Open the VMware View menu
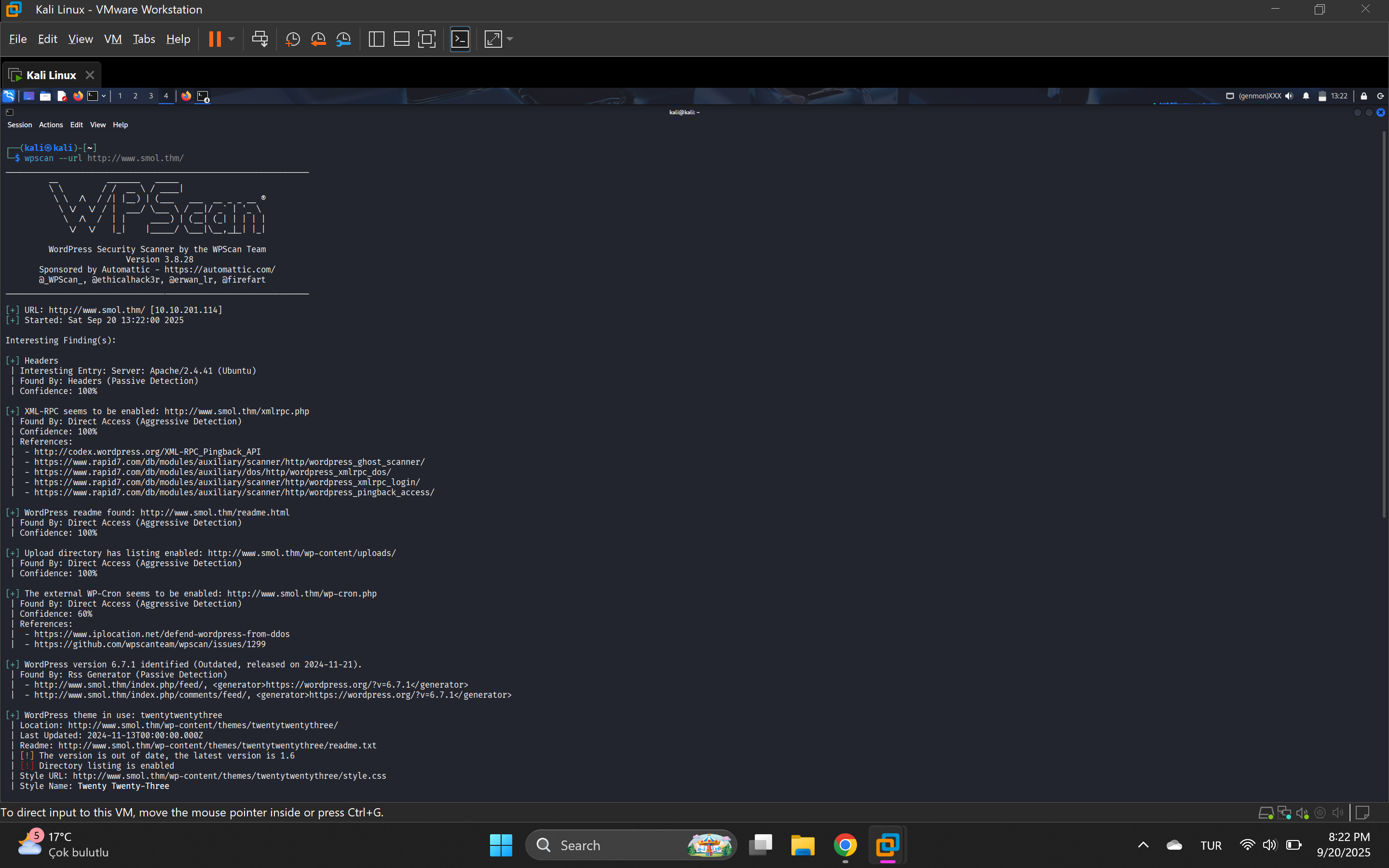The width and height of the screenshot is (1389, 868). (81, 39)
